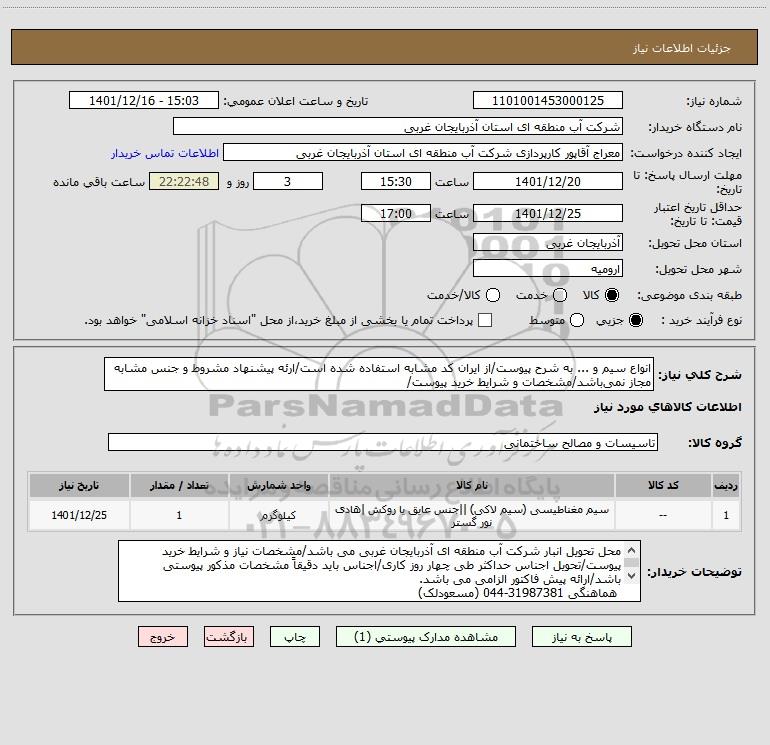The height and width of the screenshot is (745, 770).
Task: Click the request creator field معراج آقاپور
Action: [423, 153]
